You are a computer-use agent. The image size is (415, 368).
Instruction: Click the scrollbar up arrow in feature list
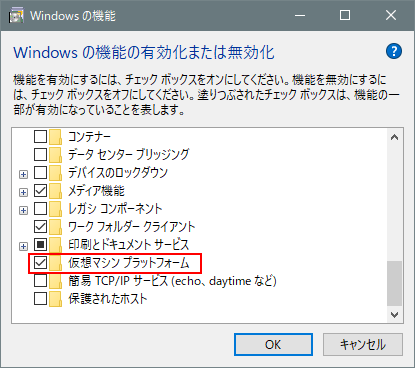(x=394, y=137)
